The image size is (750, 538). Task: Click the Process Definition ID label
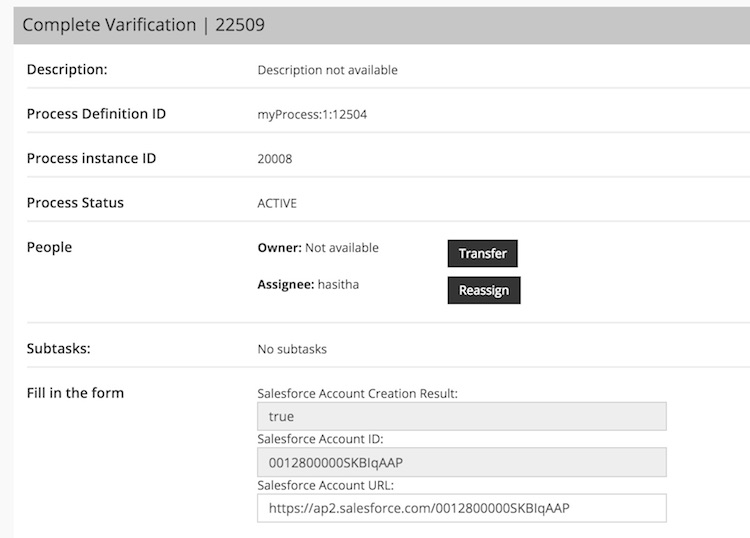[96, 114]
